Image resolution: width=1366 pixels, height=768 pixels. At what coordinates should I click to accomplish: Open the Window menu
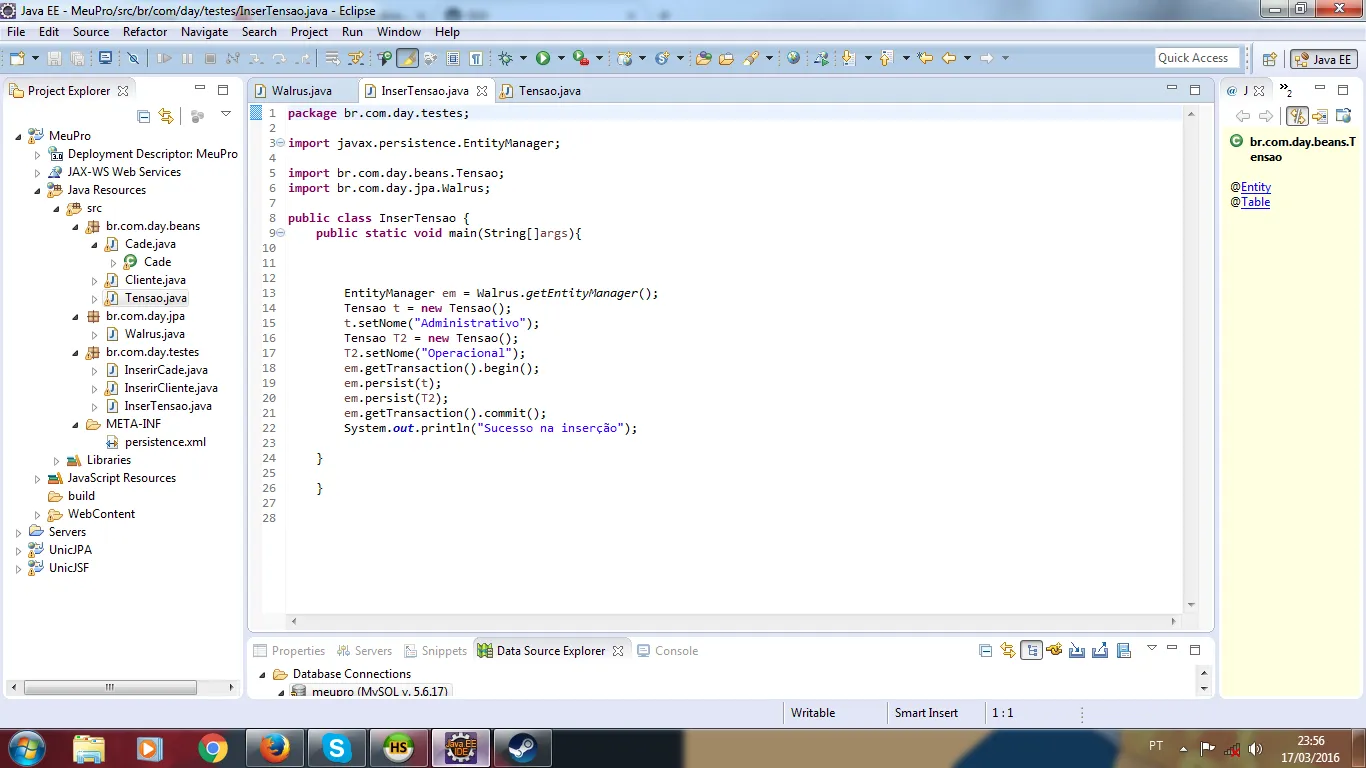click(399, 32)
